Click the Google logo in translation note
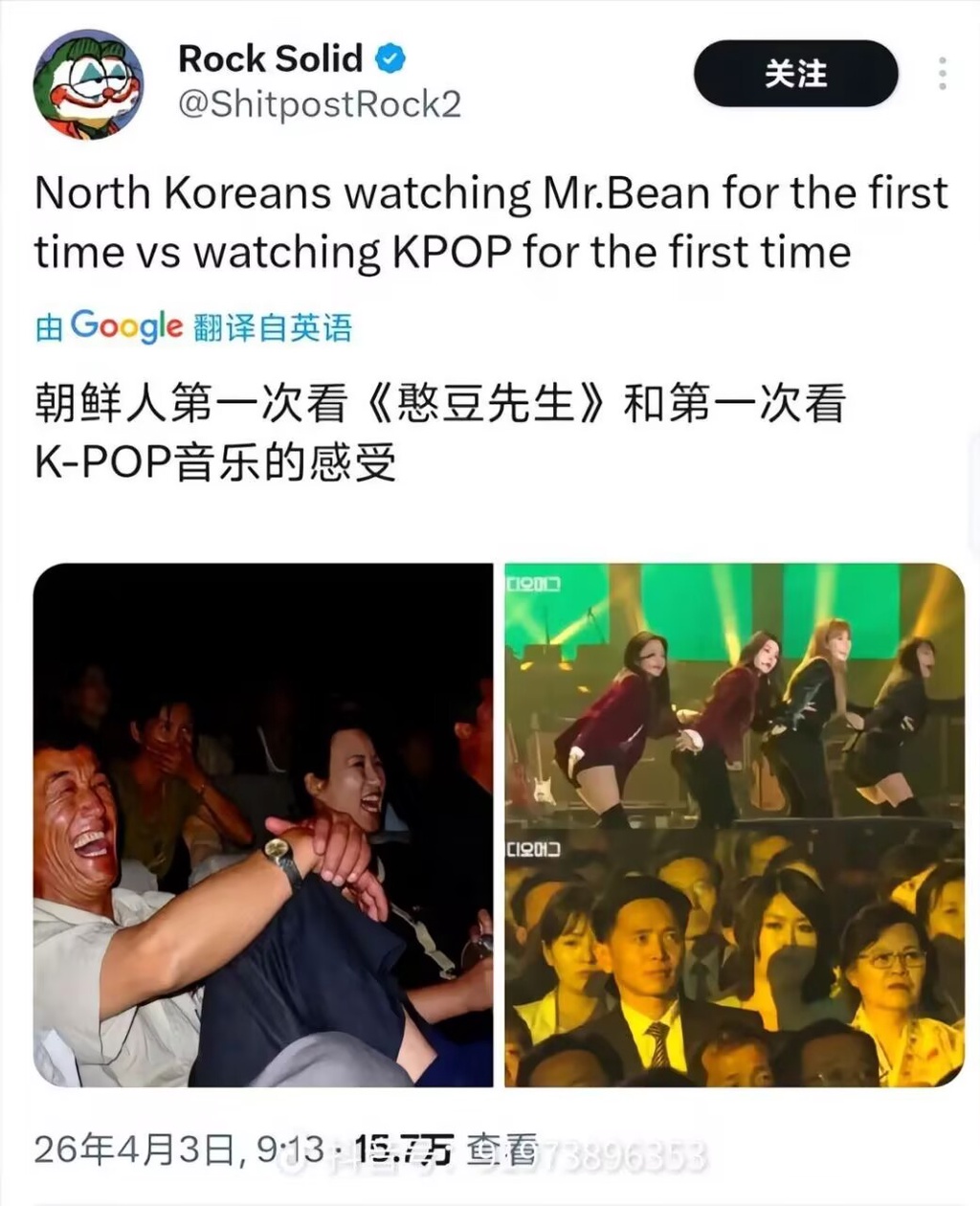 (126, 326)
